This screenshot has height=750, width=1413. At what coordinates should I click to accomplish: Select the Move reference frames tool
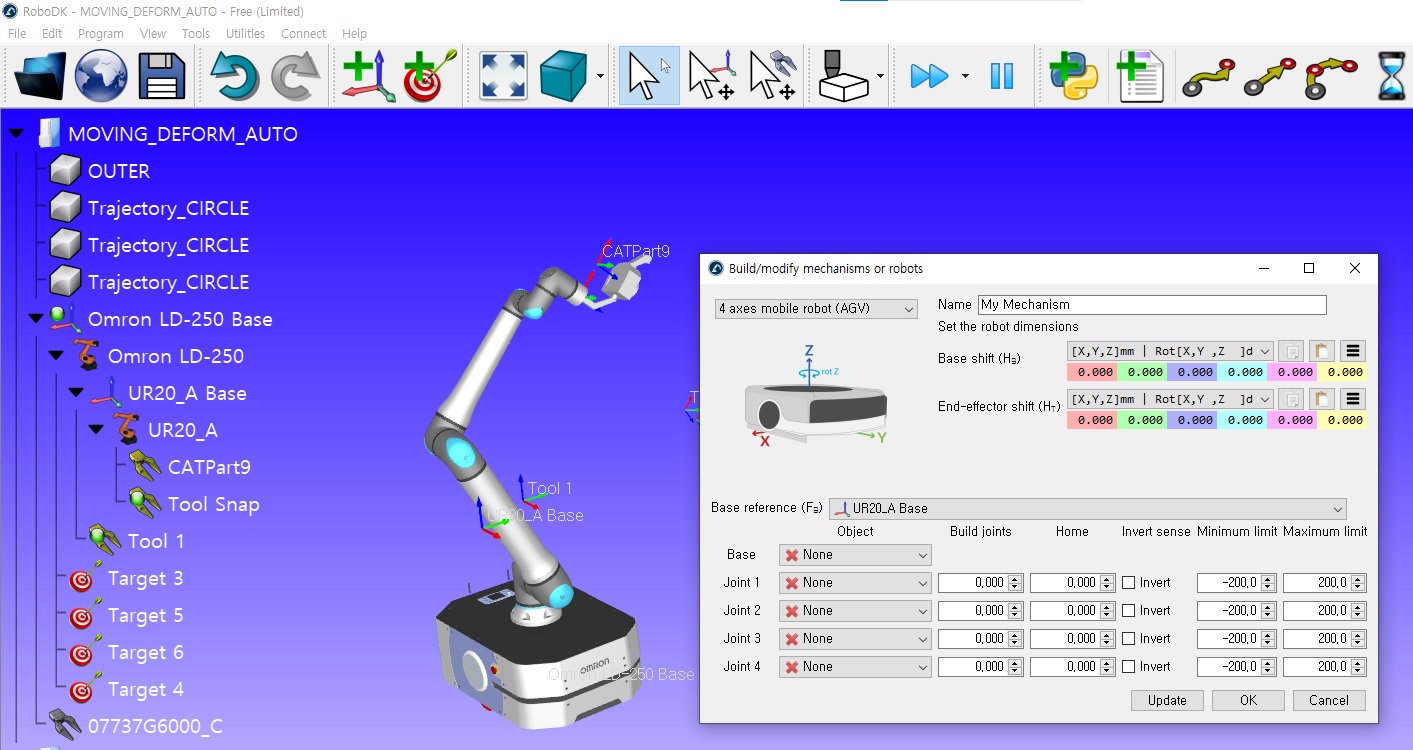(x=712, y=75)
